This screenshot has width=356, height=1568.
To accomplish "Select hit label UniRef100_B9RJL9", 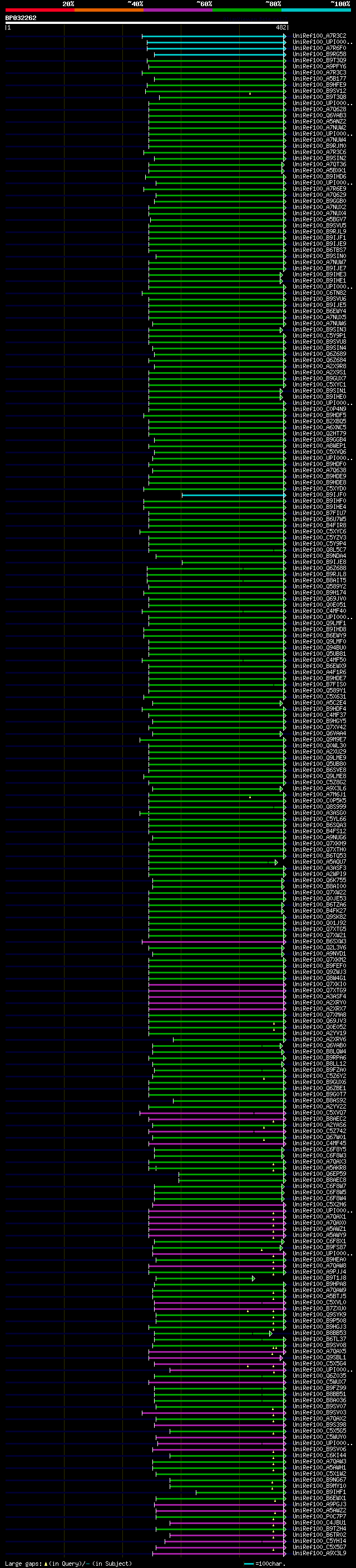I will 319,231.
